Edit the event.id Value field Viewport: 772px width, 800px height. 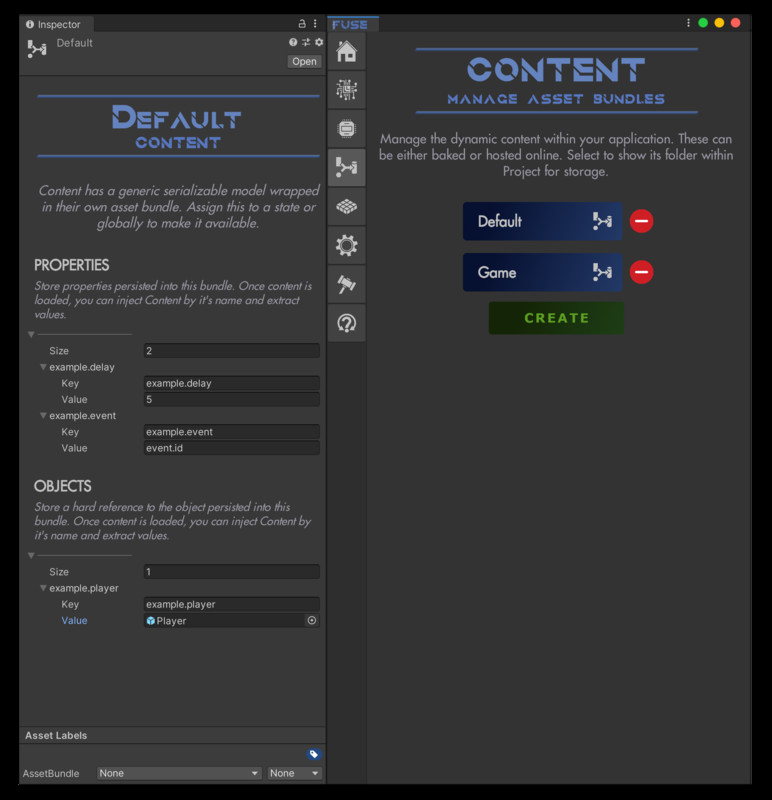click(232, 448)
